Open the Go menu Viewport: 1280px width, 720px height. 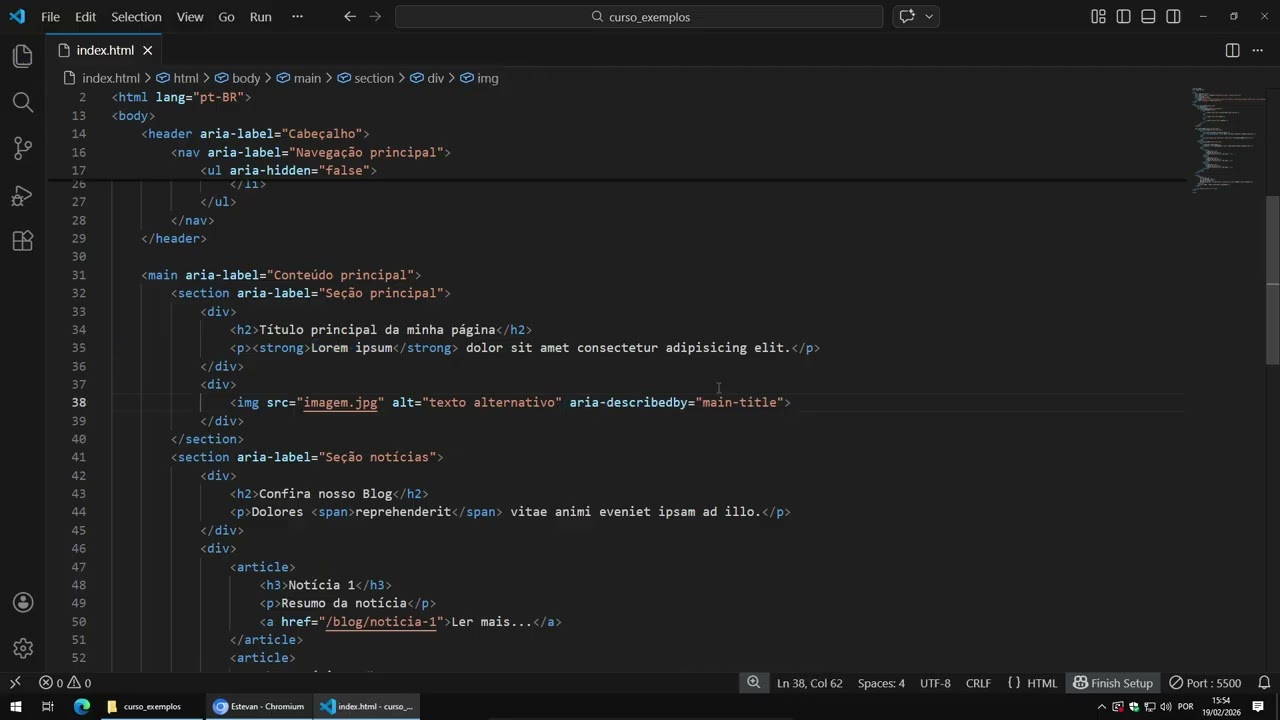click(226, 16)
